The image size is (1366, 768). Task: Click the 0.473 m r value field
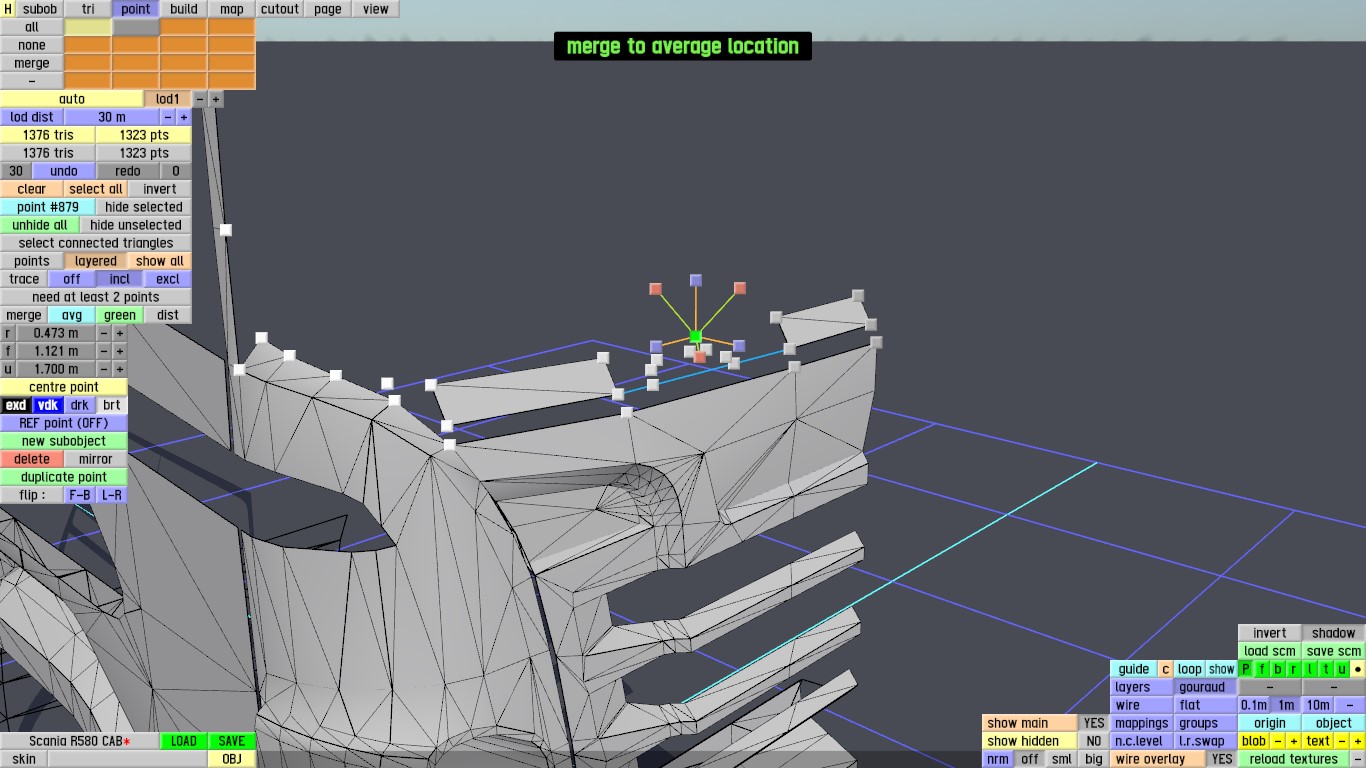[56, 333]
